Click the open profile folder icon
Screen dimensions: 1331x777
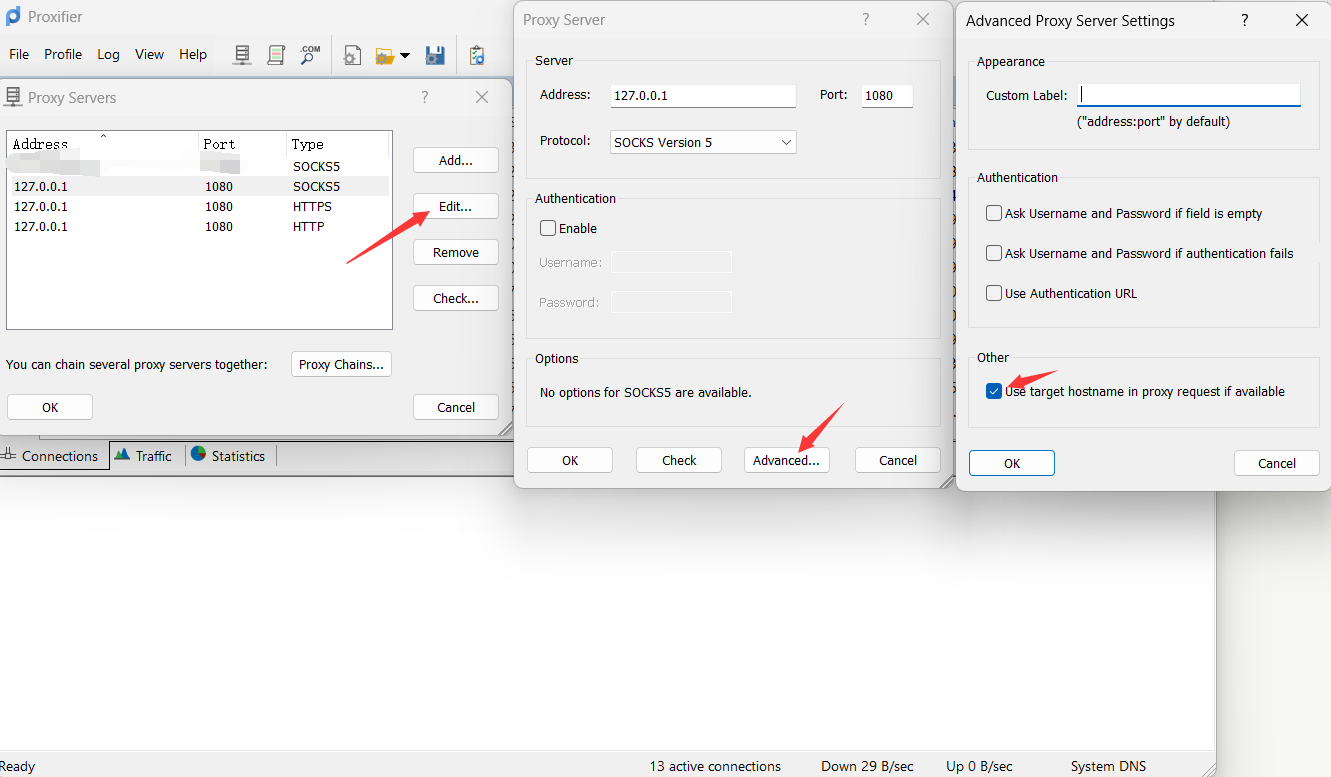[x=385, y=56]
